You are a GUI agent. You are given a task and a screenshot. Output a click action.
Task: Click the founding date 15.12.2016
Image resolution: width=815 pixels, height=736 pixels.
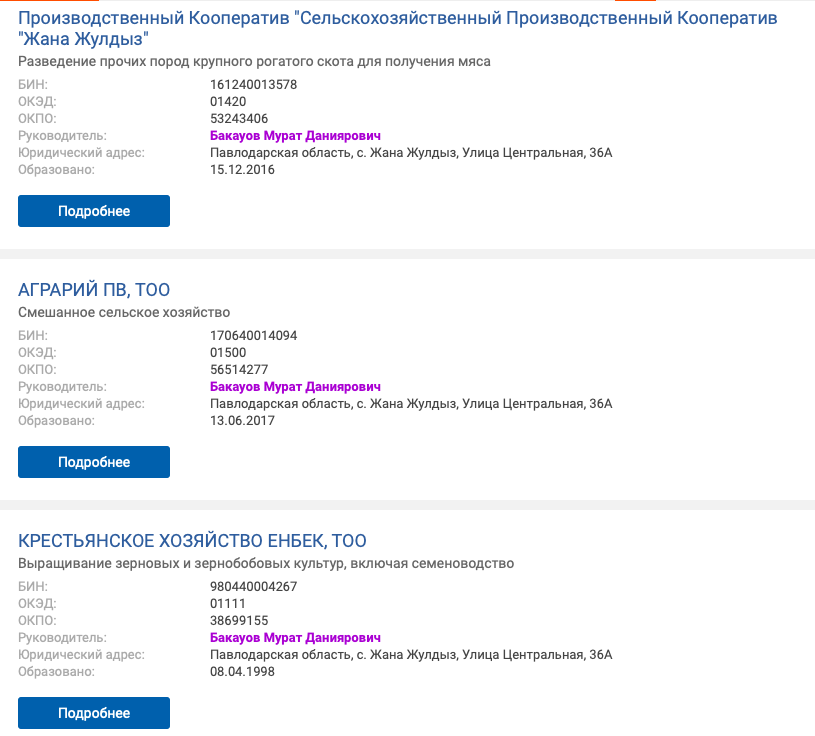tap(242, 170)
